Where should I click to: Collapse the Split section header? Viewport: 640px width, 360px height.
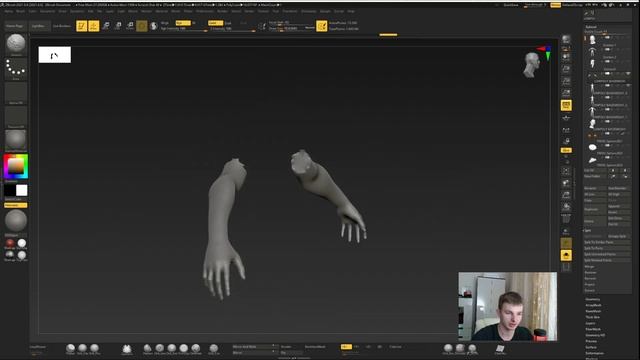click(x=587, y=231)
